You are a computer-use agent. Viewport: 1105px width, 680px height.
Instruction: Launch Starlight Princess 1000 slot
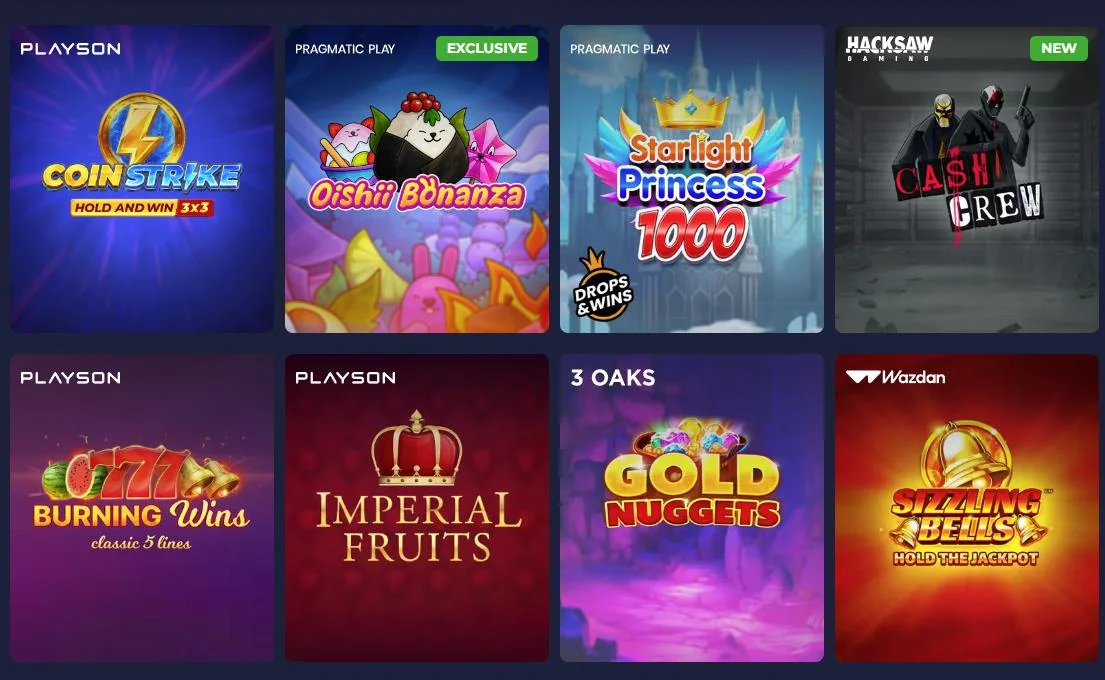click(x=691, y=179)
